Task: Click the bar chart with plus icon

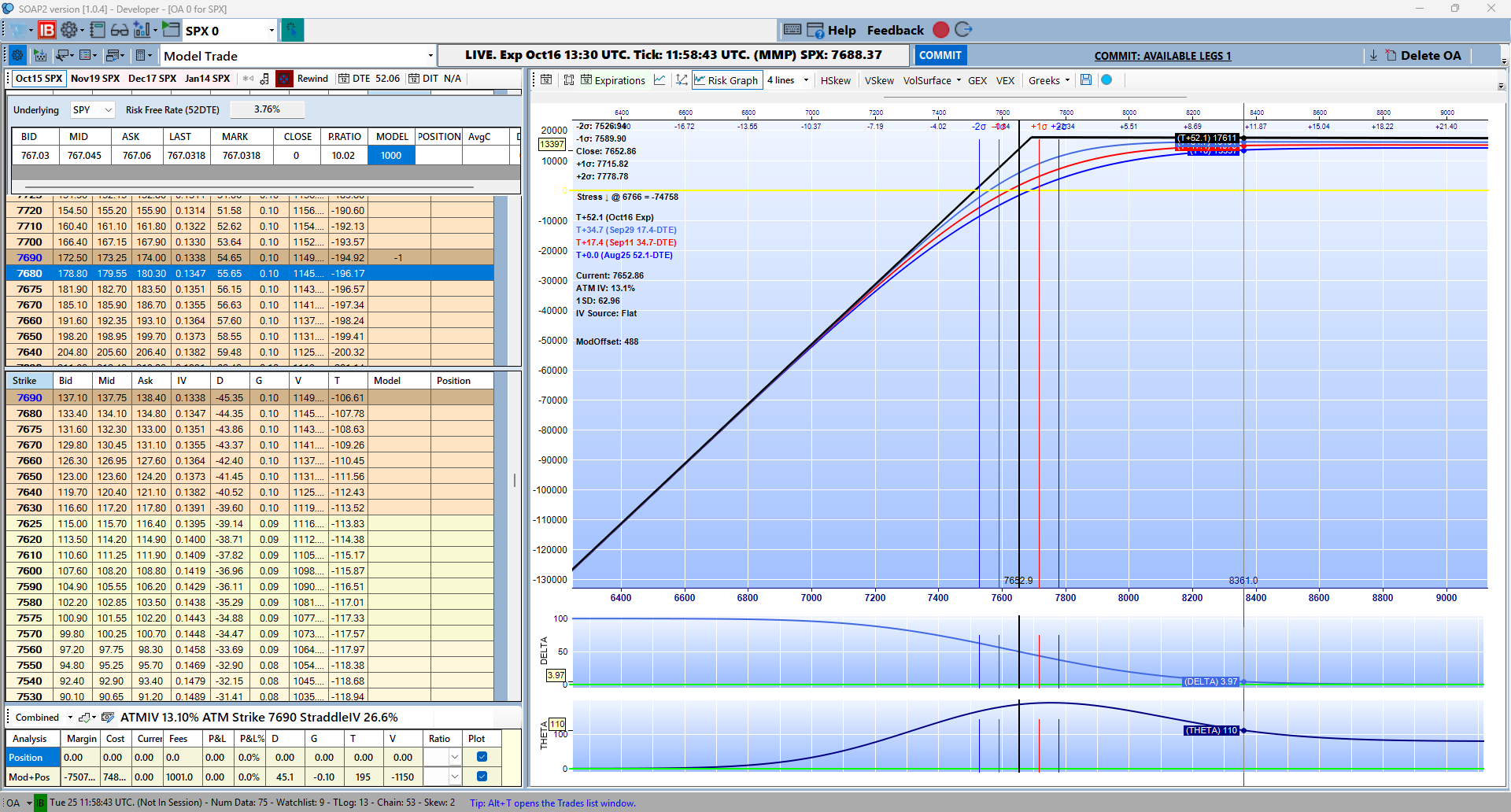Action: tap(142, 30)
